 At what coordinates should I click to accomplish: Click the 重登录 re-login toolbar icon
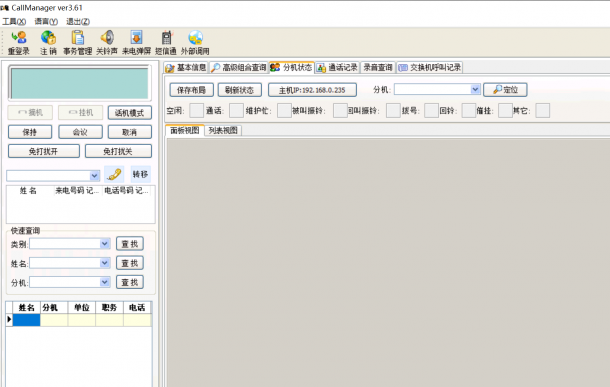[19, 38]
